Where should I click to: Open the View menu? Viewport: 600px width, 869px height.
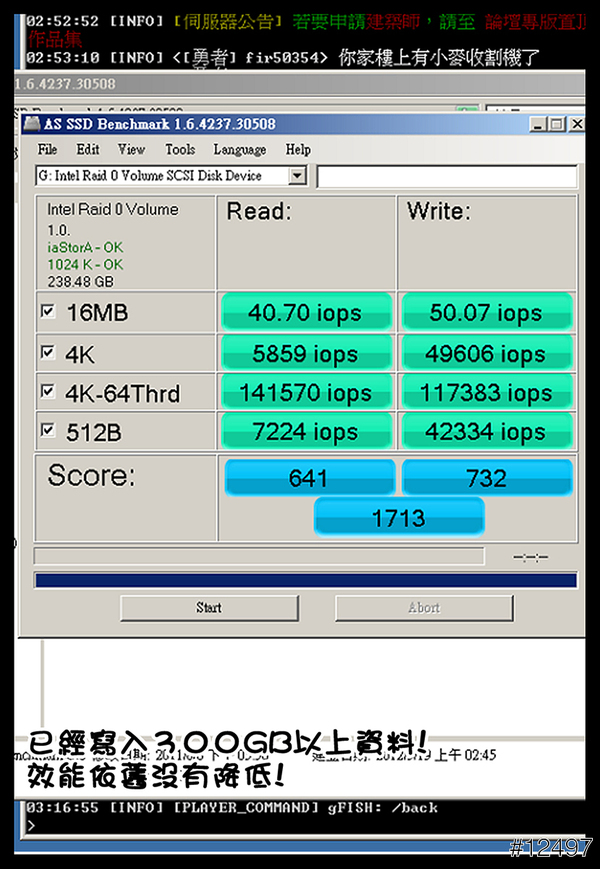tap(131, 150)
